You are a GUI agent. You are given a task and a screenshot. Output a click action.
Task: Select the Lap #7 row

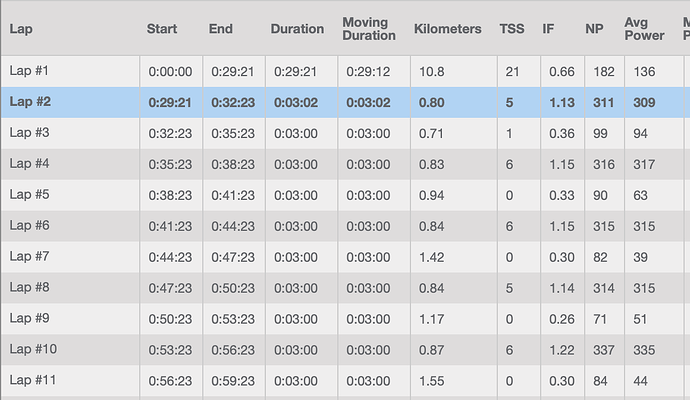point(345,257)
